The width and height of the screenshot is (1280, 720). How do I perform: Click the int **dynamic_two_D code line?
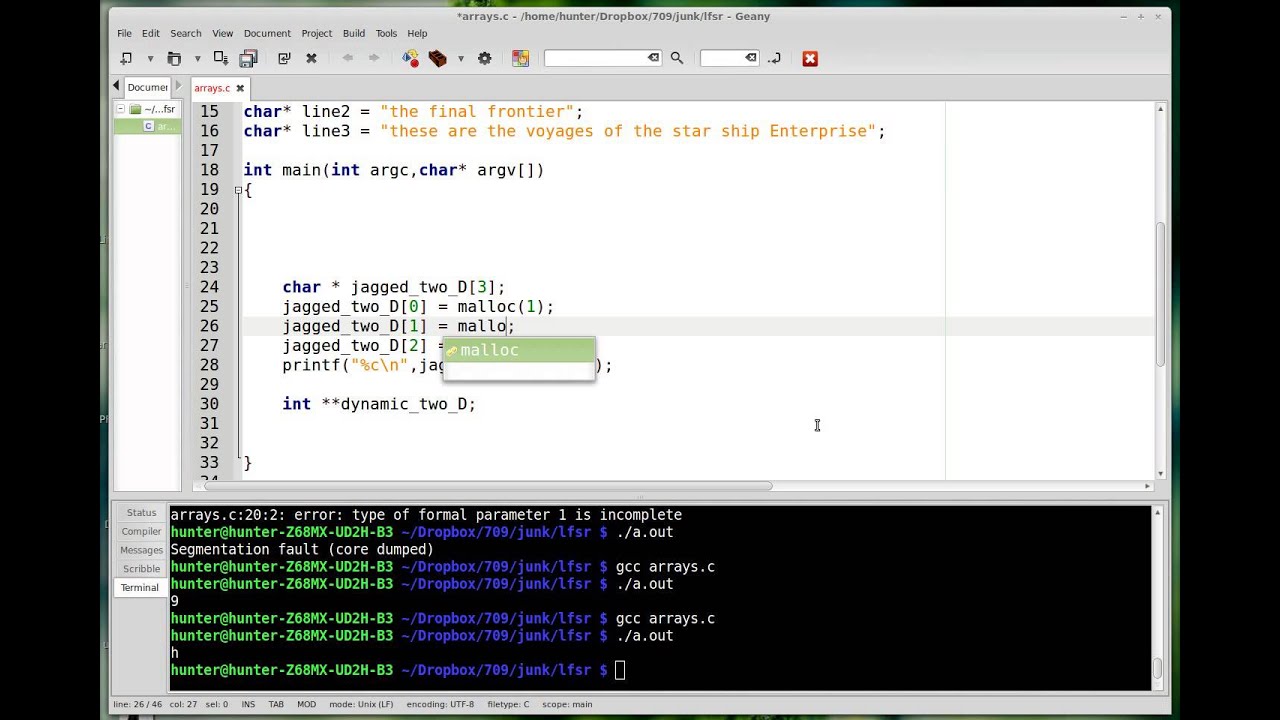pos(379,404)
